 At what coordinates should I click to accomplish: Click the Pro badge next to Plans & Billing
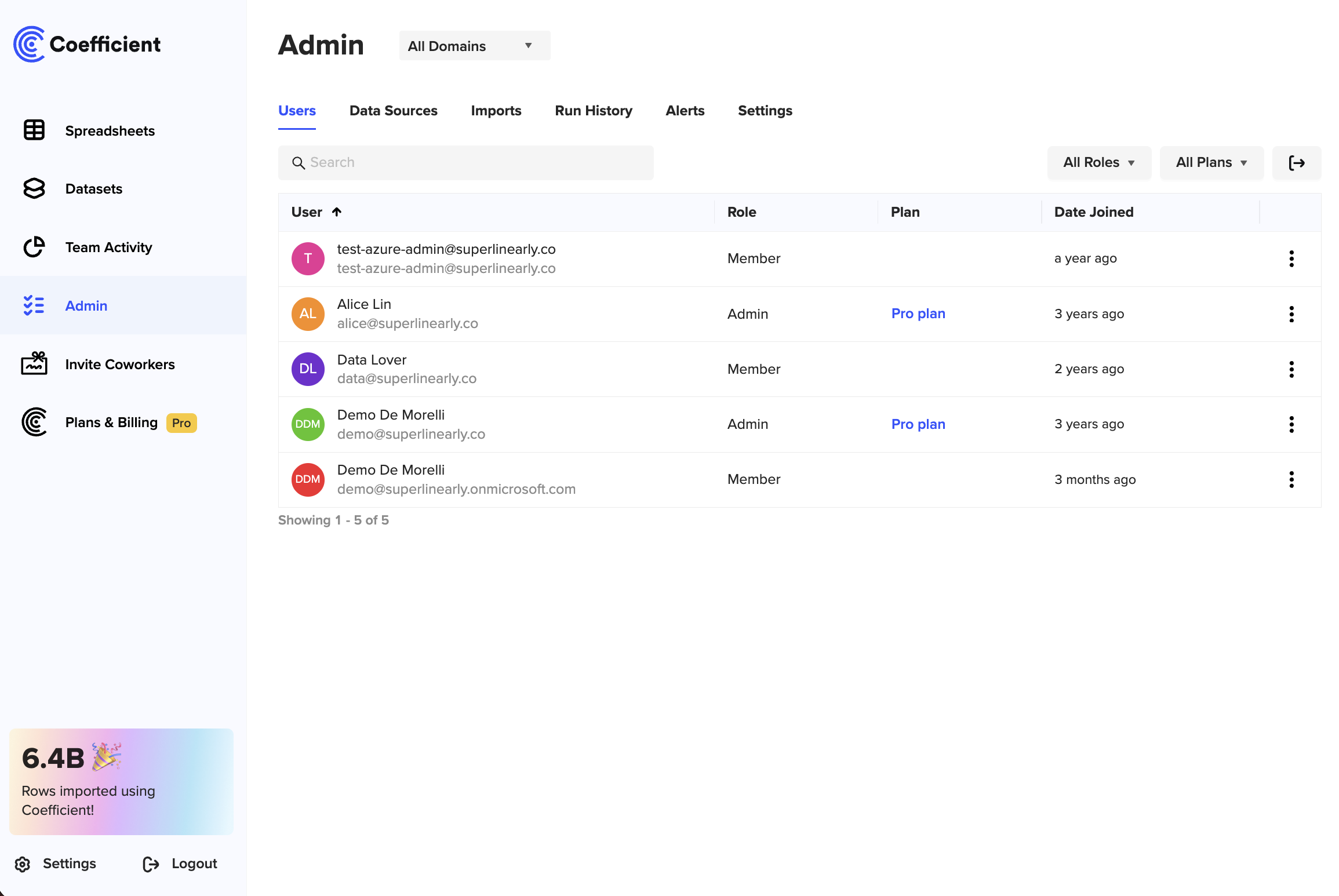[x=180, y=422]
